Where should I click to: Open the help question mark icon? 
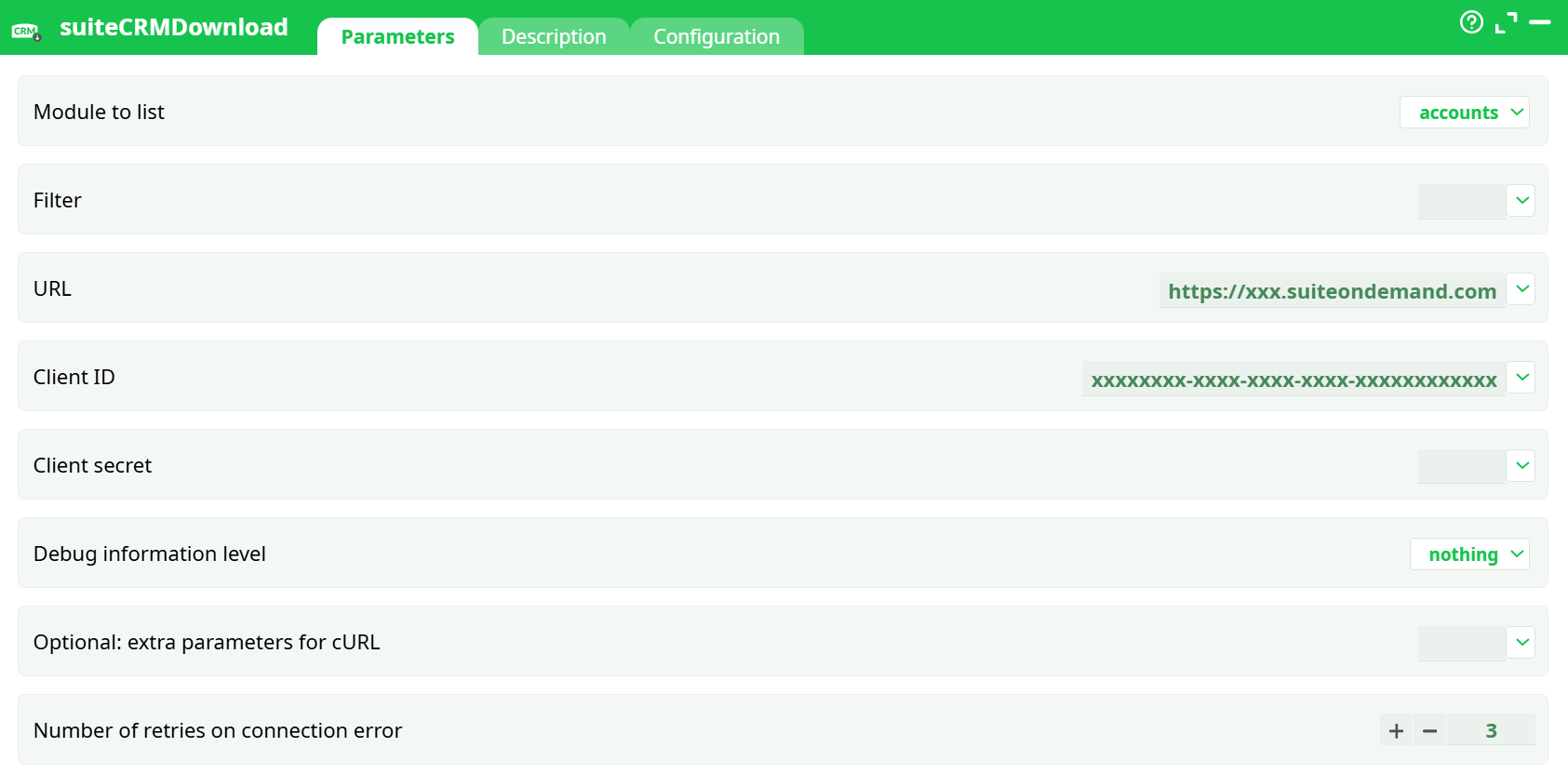(x=1471, y=21)
